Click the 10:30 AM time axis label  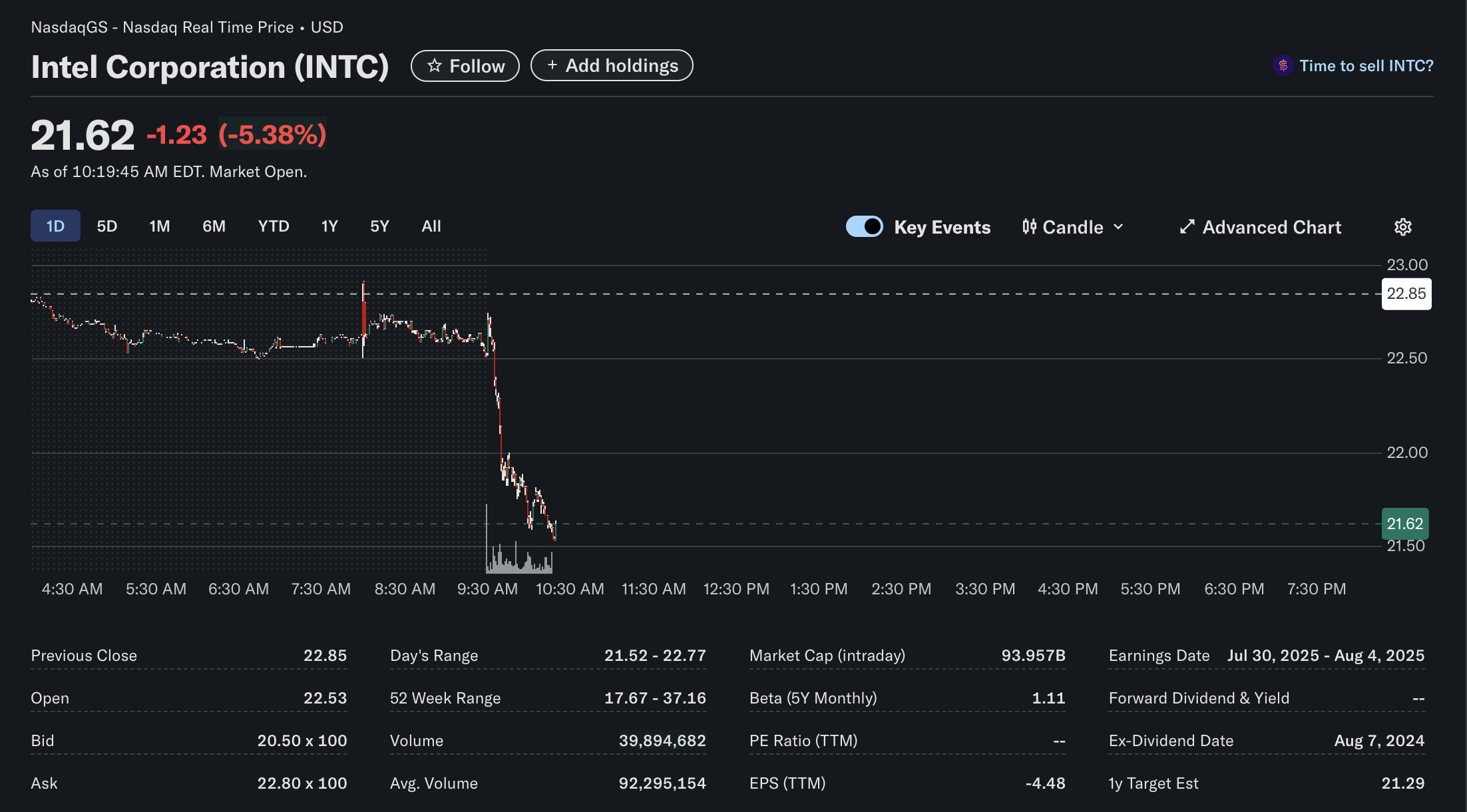point(570,589)
